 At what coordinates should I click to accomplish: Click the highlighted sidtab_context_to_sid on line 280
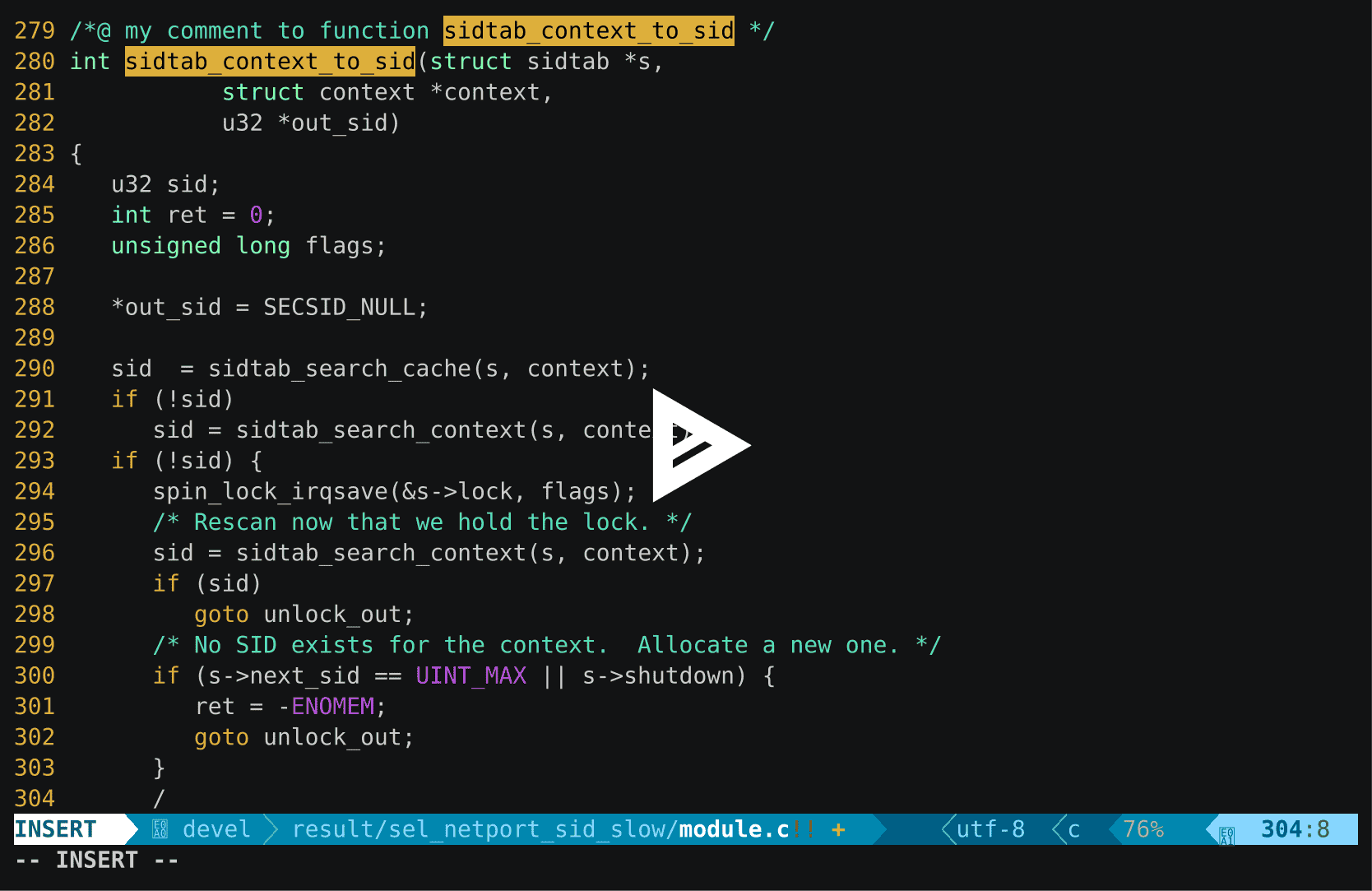pos(270,61)
